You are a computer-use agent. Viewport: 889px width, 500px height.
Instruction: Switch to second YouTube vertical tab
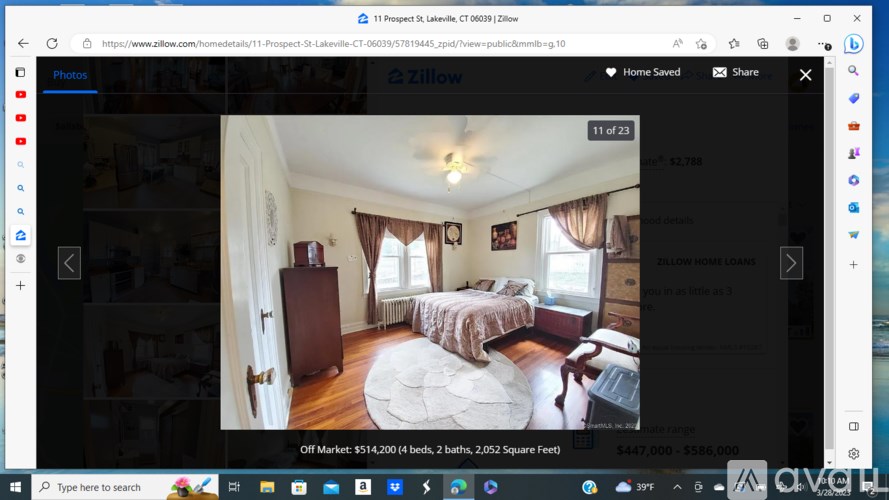pyautogui.click(x=20, y=118)
